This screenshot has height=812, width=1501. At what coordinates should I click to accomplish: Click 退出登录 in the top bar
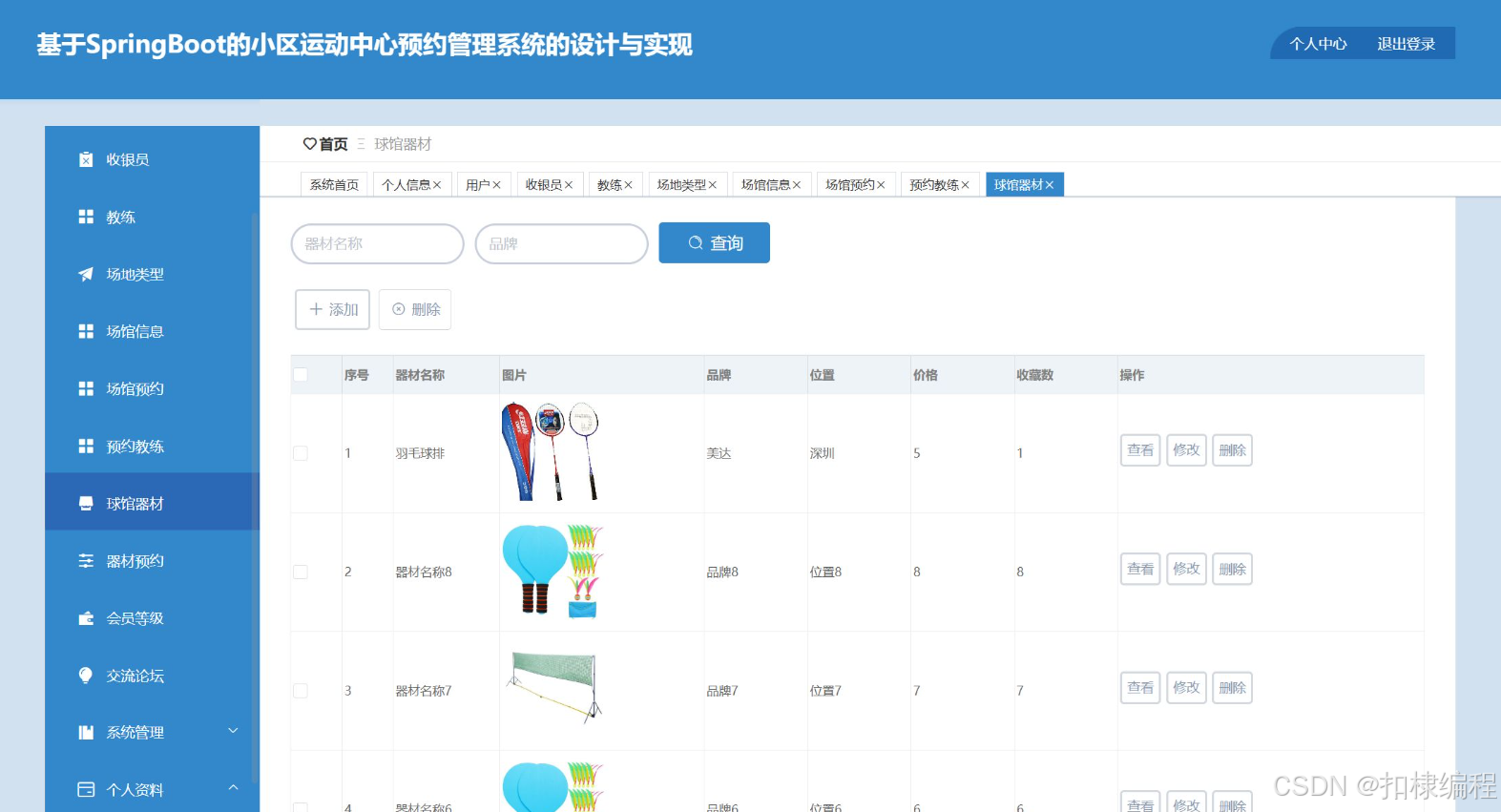(x=1406, y=44)
